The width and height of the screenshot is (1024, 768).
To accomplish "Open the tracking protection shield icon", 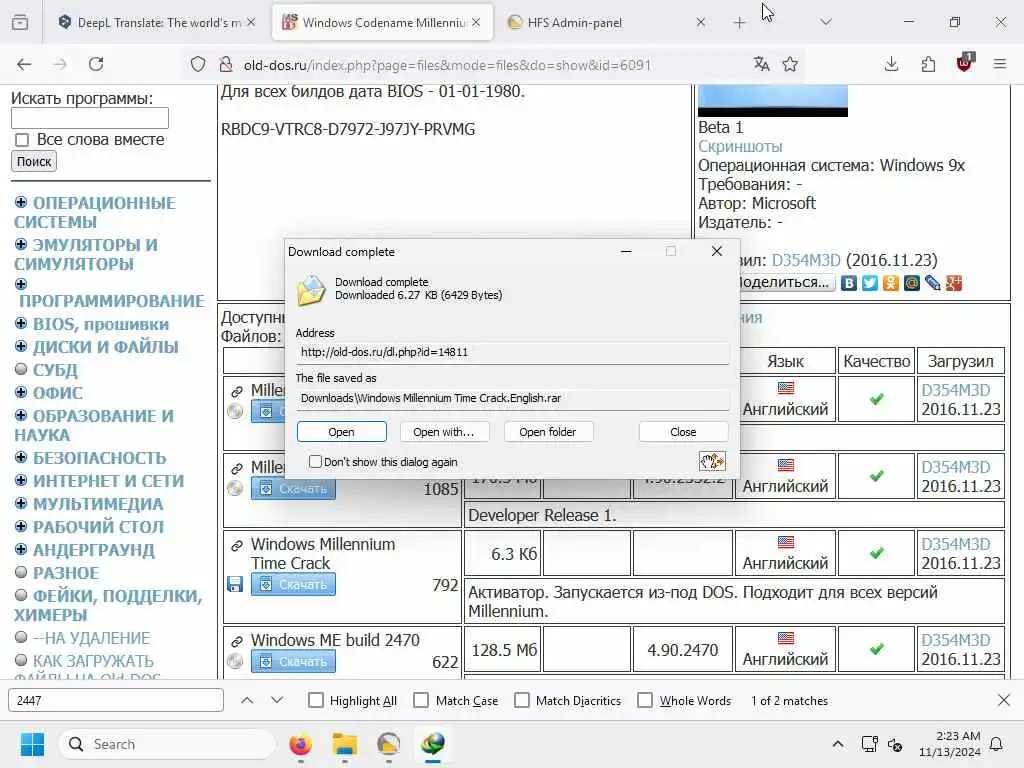I will coord(198,64).
